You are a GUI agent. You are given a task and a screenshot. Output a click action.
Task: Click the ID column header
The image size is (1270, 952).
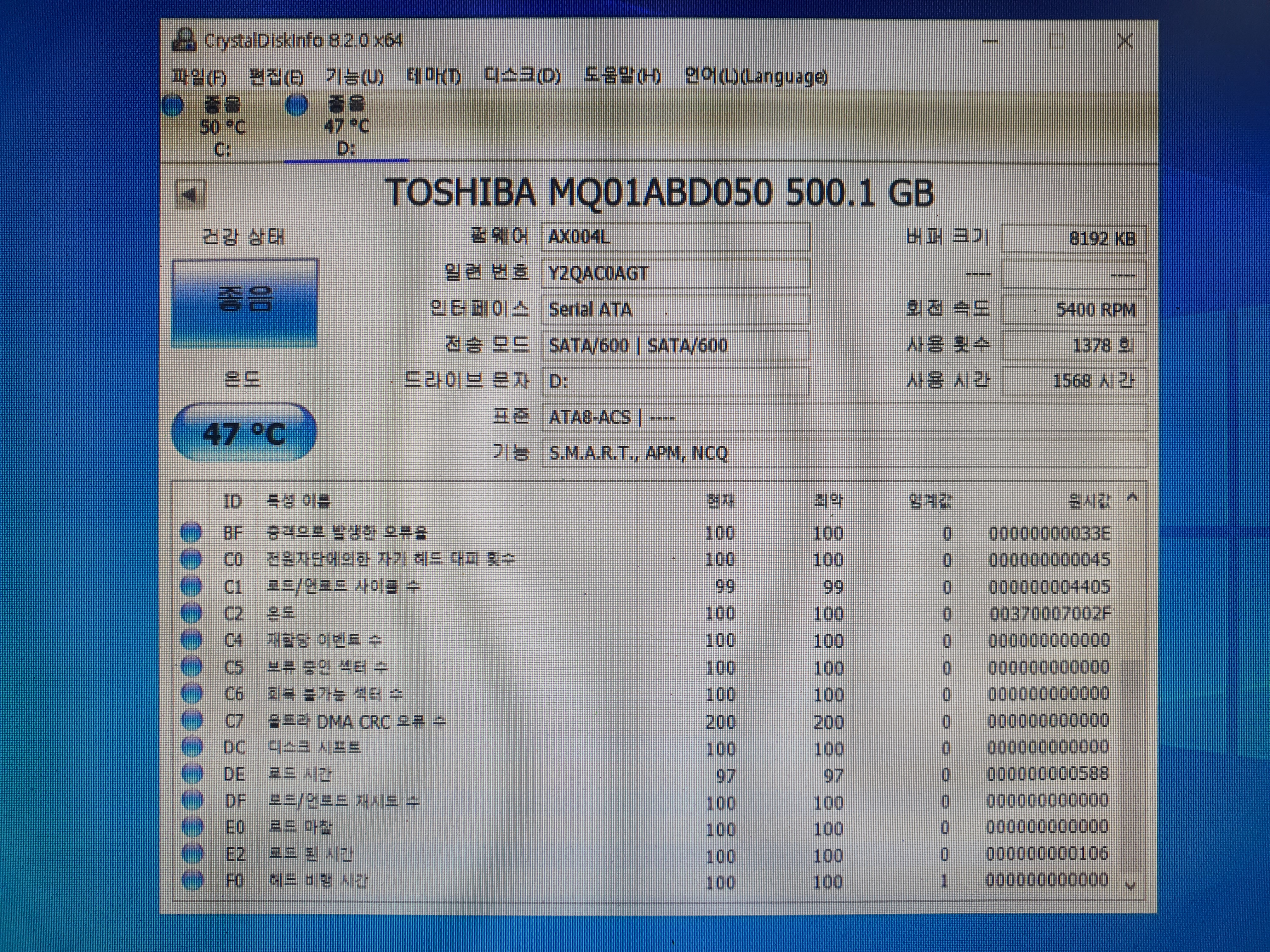click(x=232, y=501)
